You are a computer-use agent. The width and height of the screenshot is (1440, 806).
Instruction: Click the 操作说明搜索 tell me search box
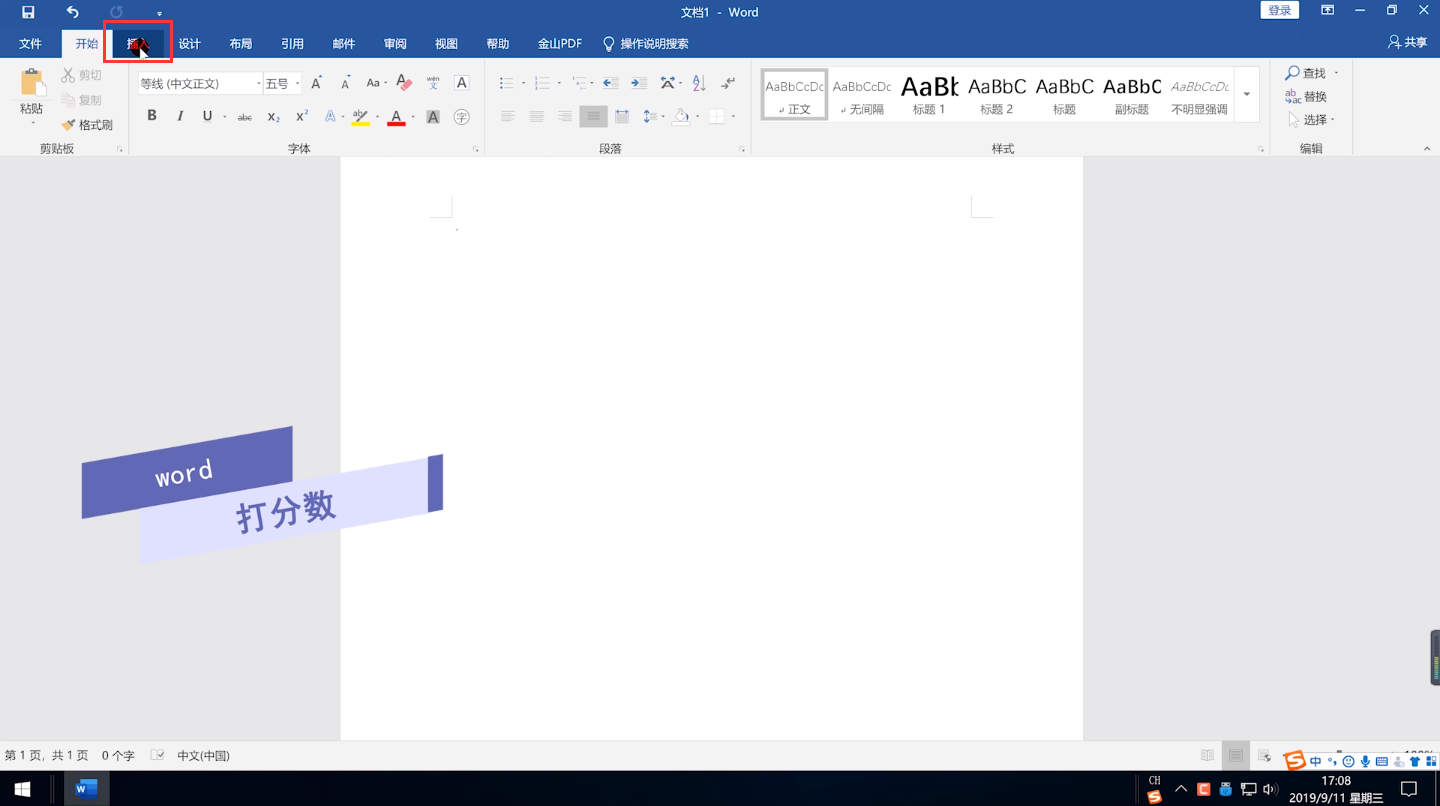(646, 44)
